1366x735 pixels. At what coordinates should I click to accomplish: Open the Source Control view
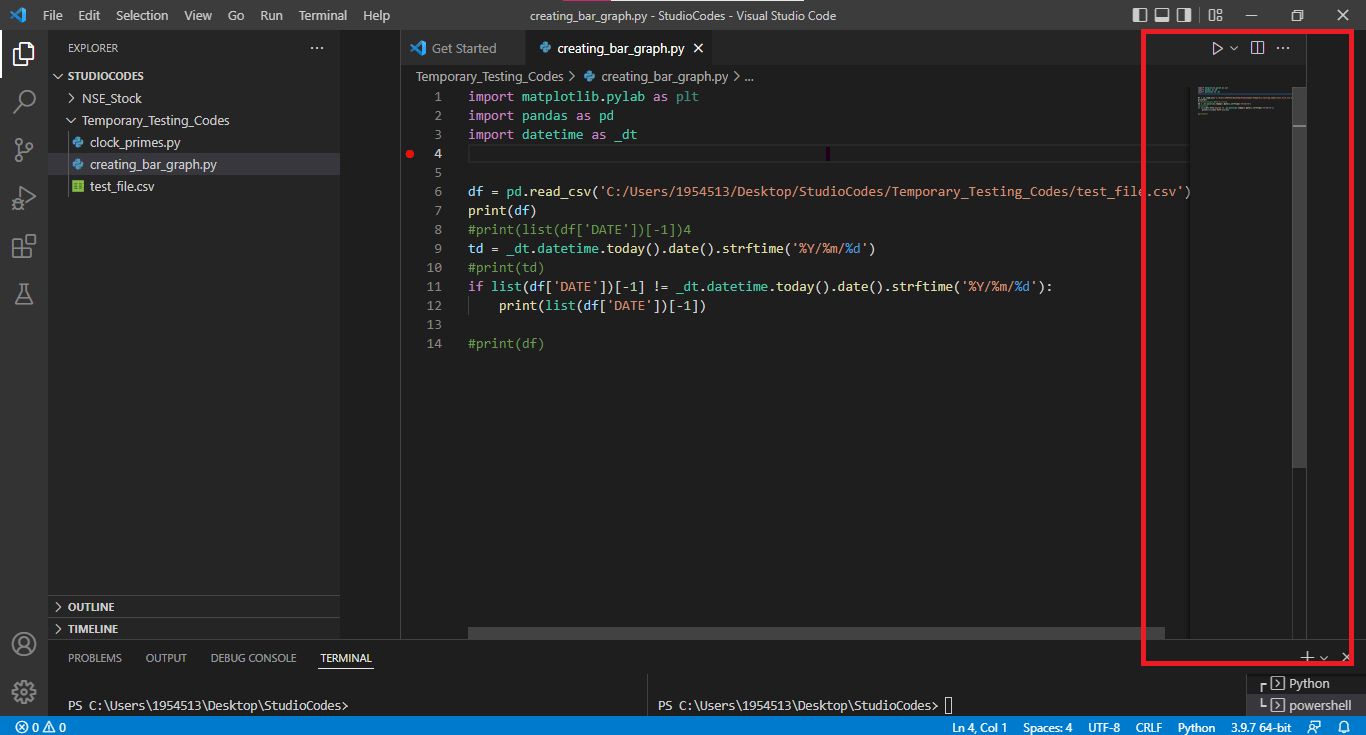click(x=24, y=150)
